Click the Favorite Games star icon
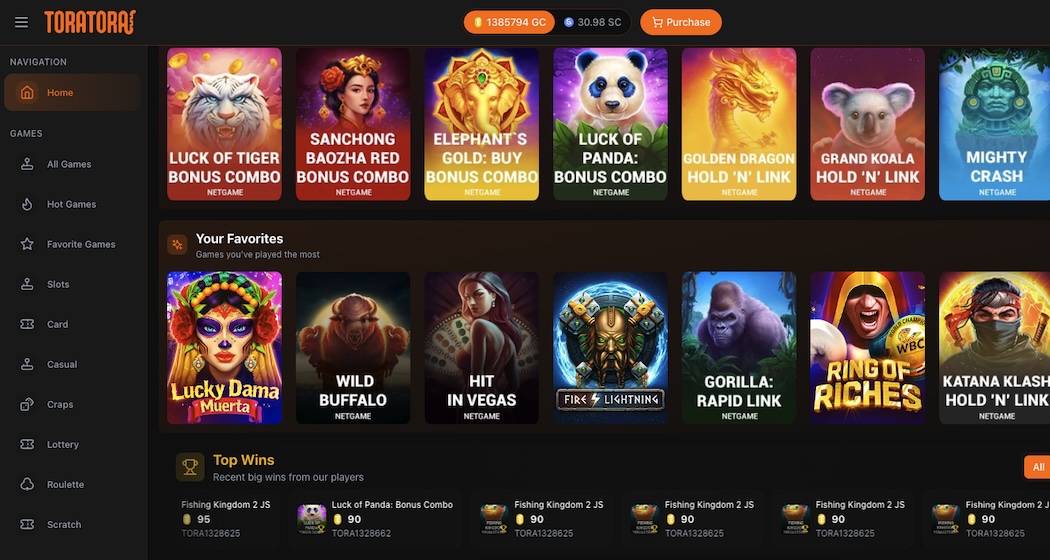The height and width of the screenshot is (560, 1050). tap(27, 244)
